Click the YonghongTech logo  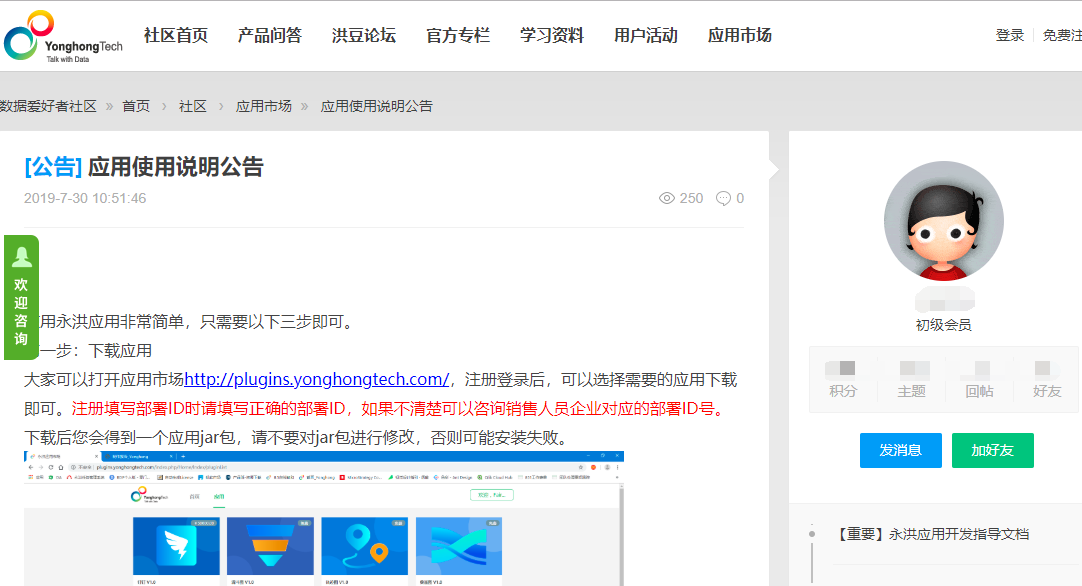(62, 37)
